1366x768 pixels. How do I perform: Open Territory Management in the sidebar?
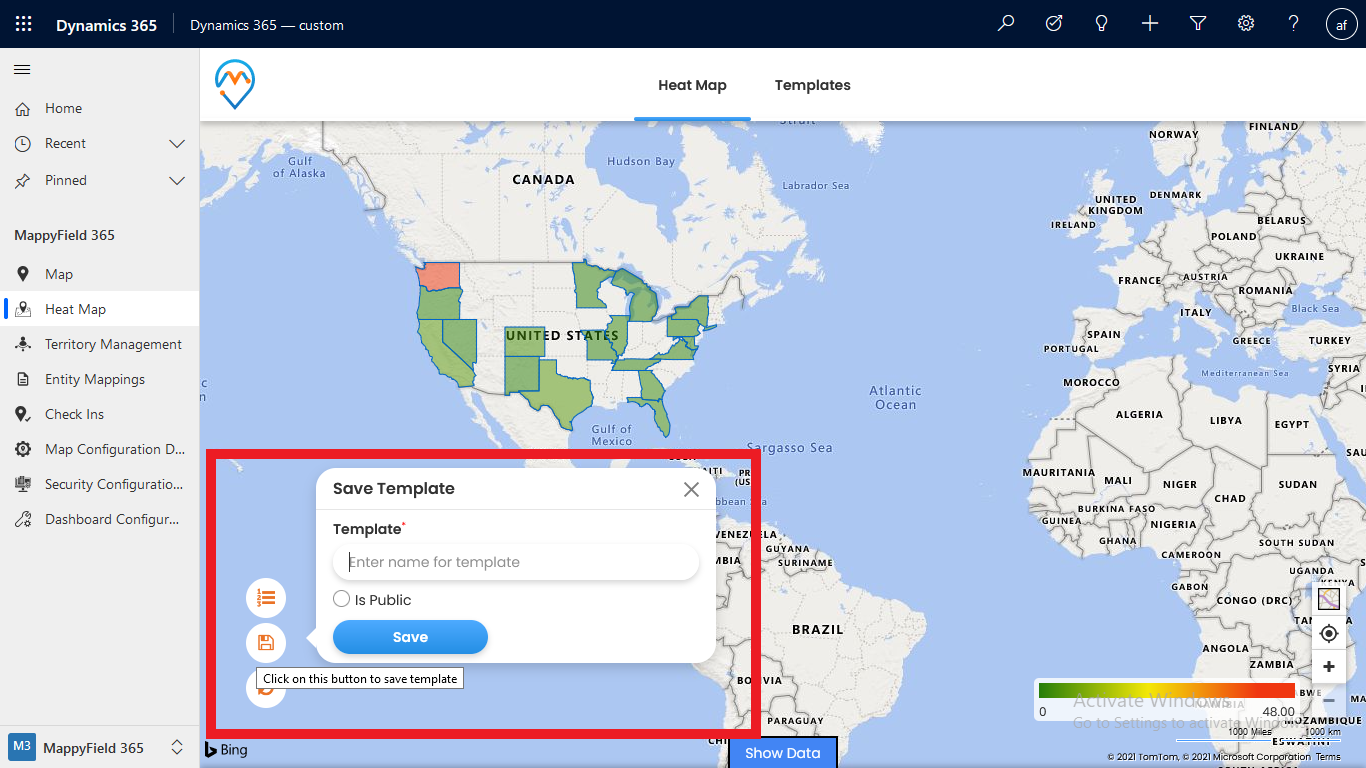pyautogui.click(x=100, y=344)
